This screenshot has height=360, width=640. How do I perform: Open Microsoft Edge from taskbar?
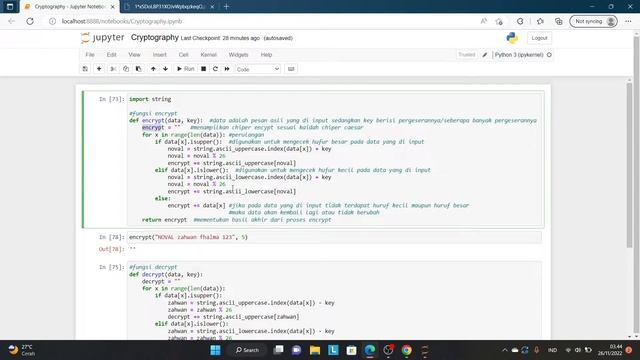click(370, 350)
